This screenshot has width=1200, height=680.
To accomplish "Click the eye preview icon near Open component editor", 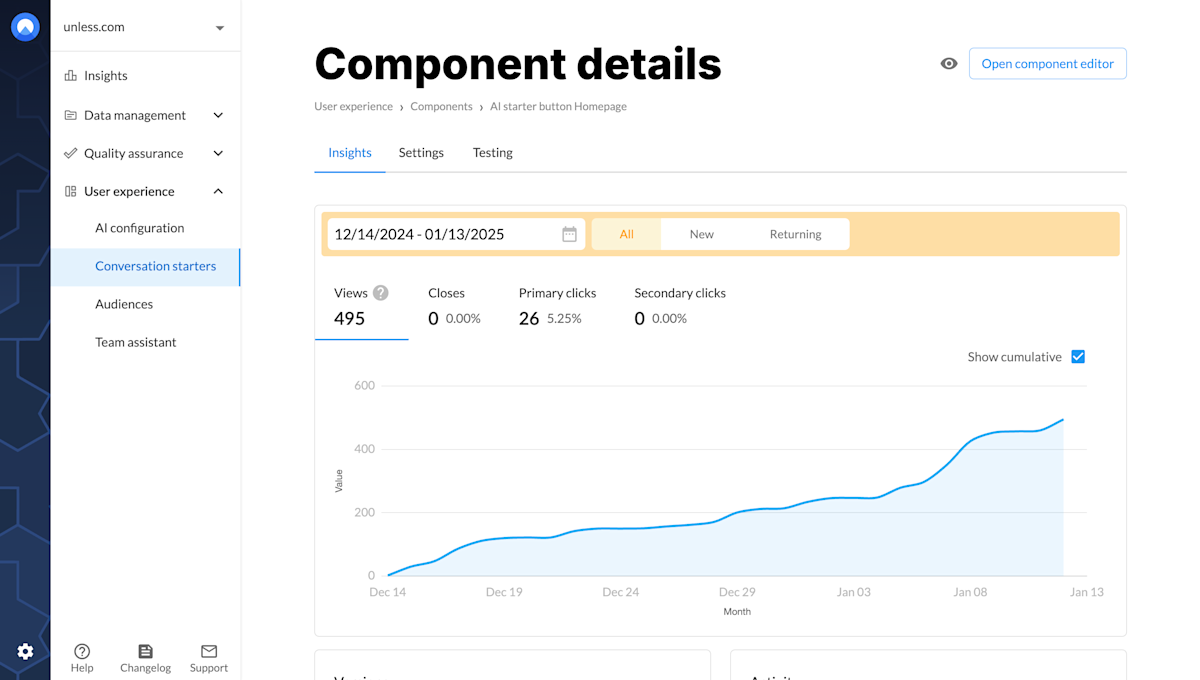I will click(x=948, y=63).
